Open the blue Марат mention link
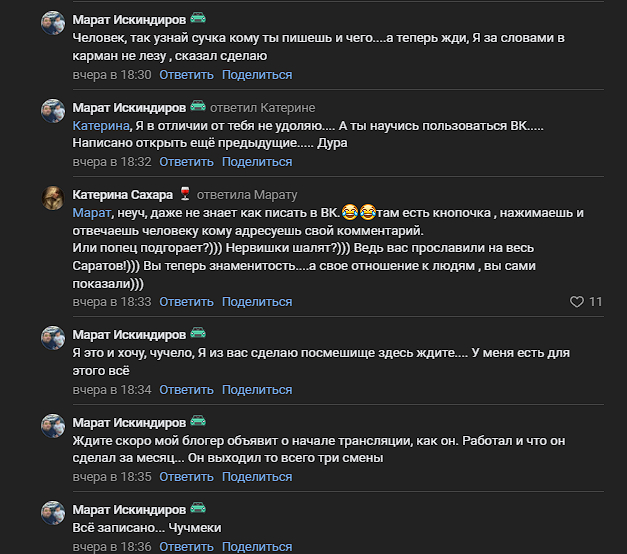The height and width of the screenshot is (554, 627). (93, 213)
